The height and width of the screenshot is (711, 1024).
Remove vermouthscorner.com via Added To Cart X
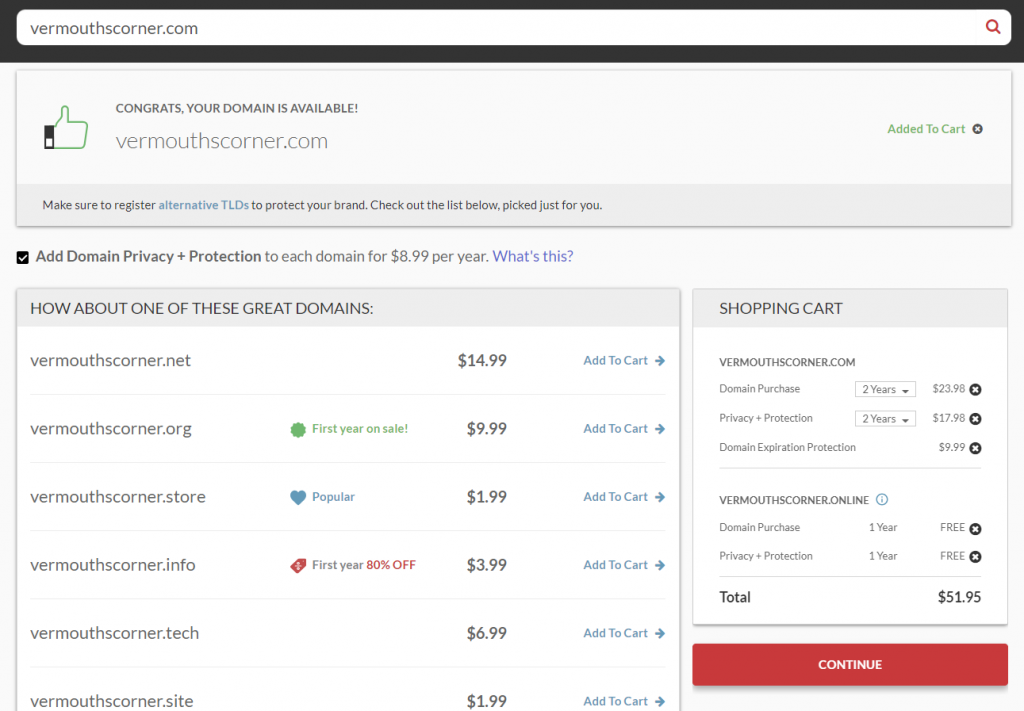[x=978, y=129]
